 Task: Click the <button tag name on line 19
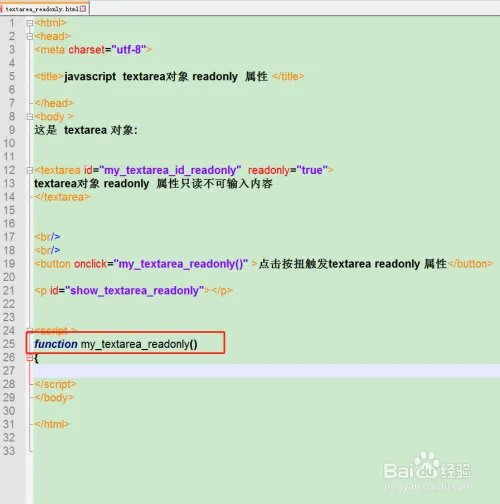click(x=52, y=264)
